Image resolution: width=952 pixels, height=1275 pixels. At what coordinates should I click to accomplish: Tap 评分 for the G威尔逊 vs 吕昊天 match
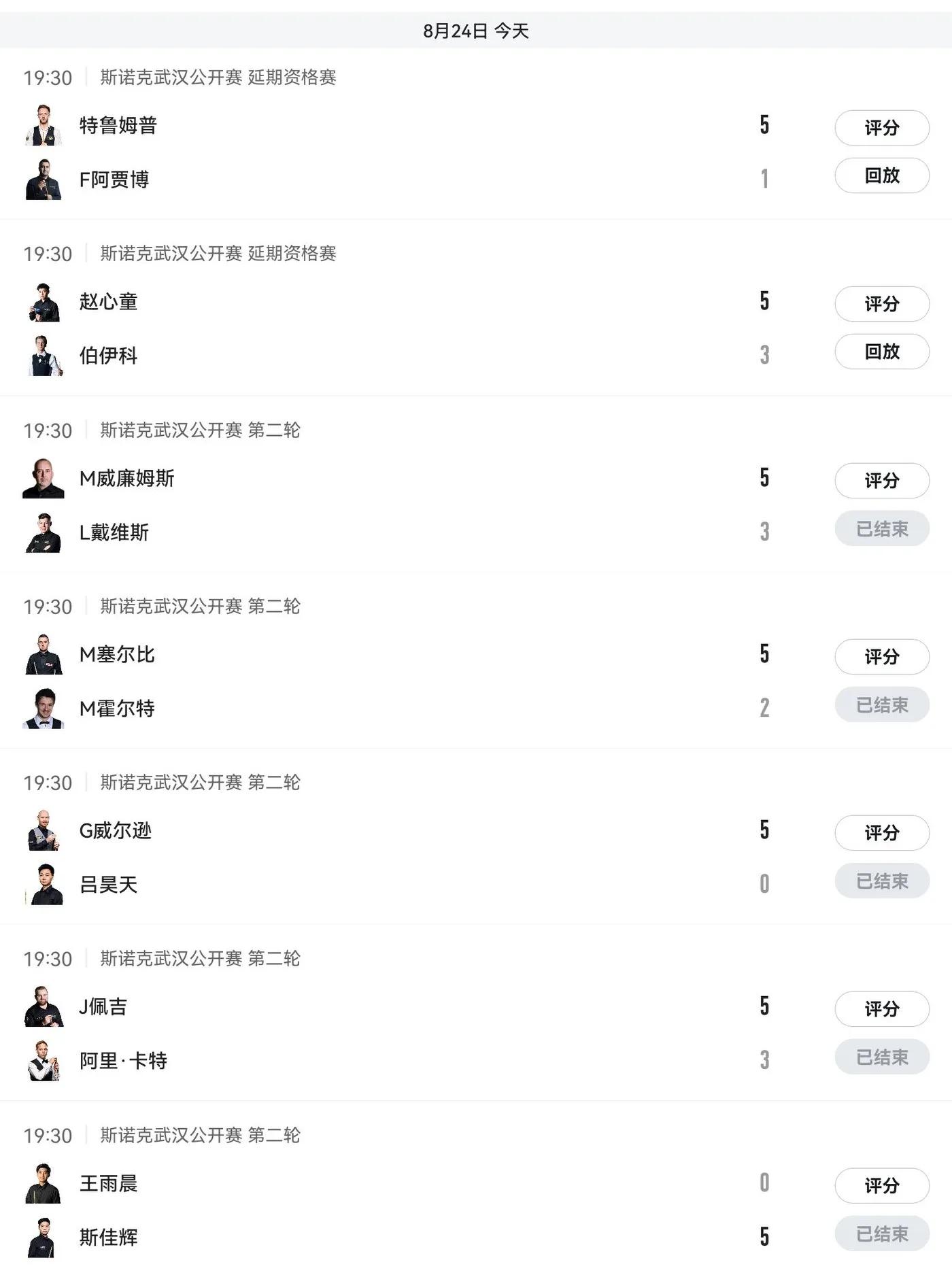point(882,833)
